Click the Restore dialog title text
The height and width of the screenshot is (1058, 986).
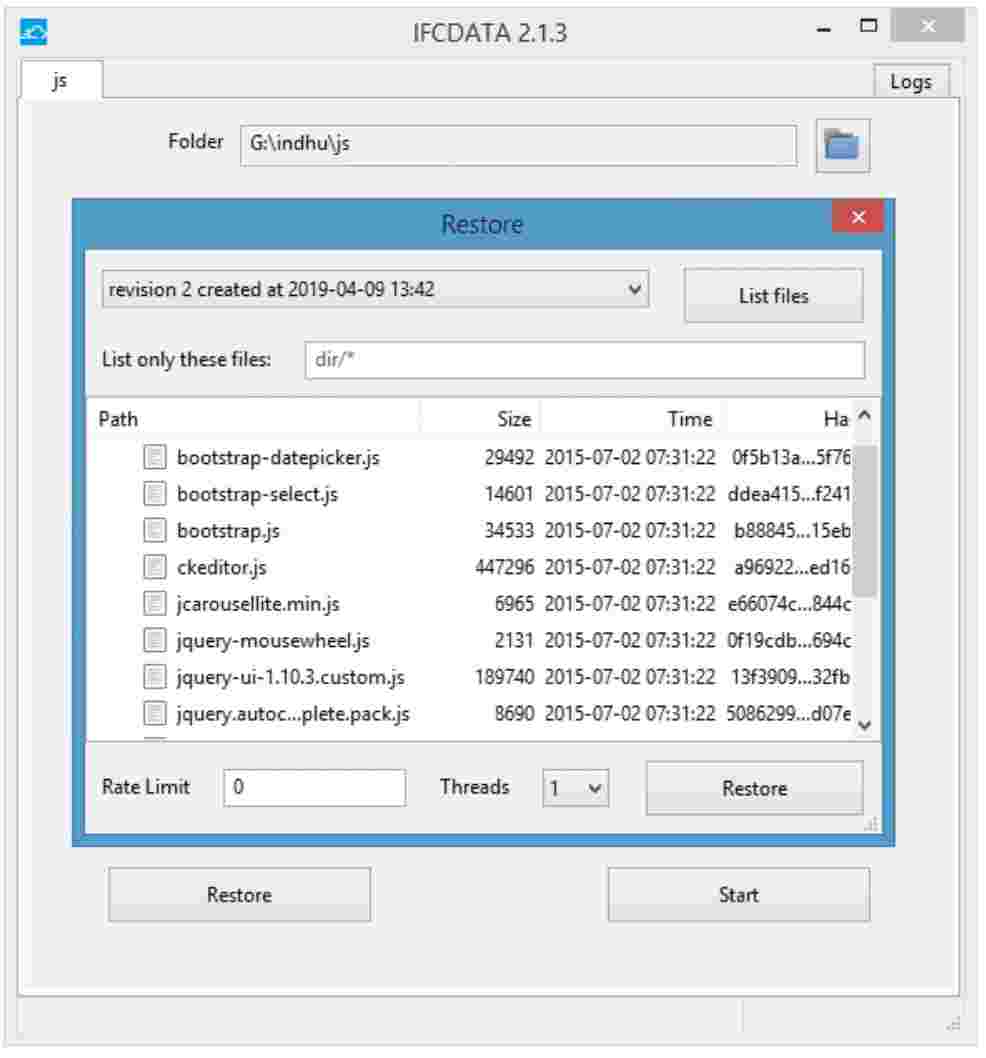[482, 224]
